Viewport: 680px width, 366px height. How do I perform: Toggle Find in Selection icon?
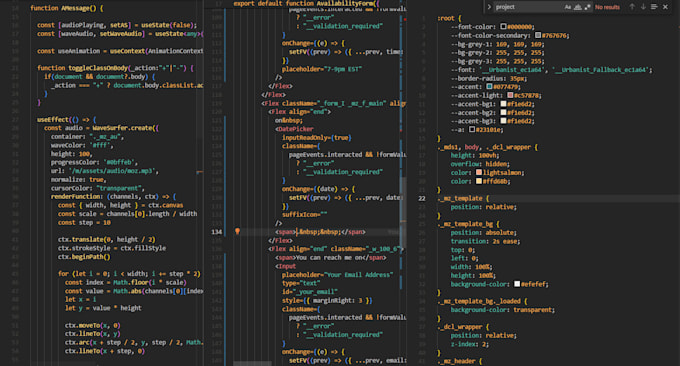click(x=654, y=7)
